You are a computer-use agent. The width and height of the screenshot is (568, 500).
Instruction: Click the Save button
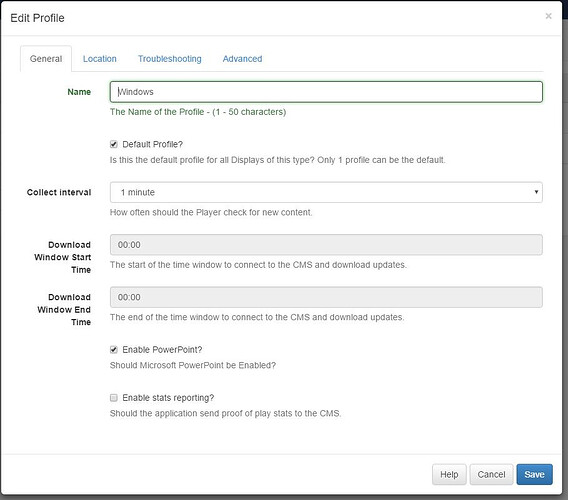point(534,474)
